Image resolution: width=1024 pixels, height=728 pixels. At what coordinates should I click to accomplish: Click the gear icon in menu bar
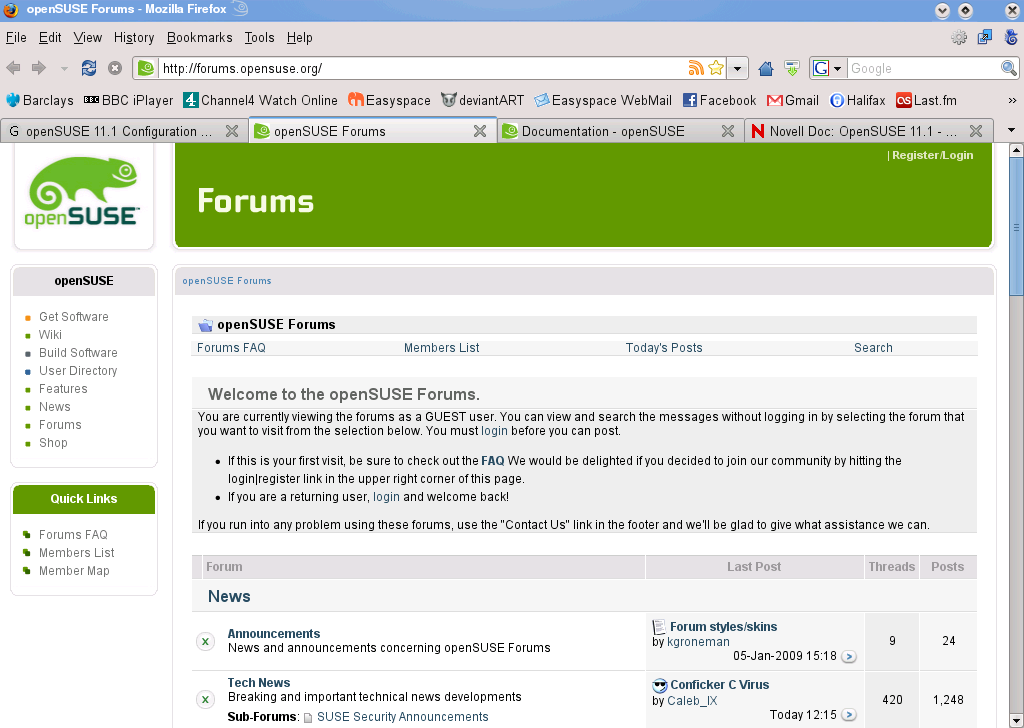tap(959, 37)
